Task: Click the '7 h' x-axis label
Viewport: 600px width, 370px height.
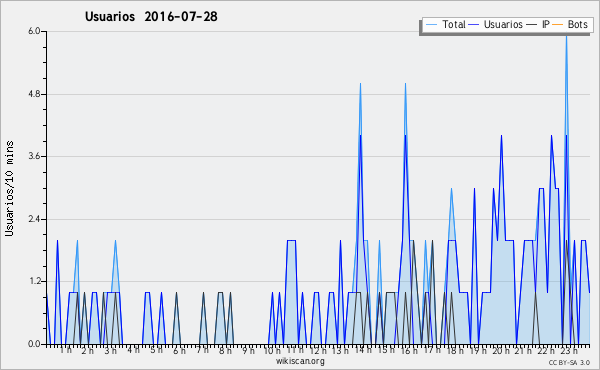Action: [202, 350]
